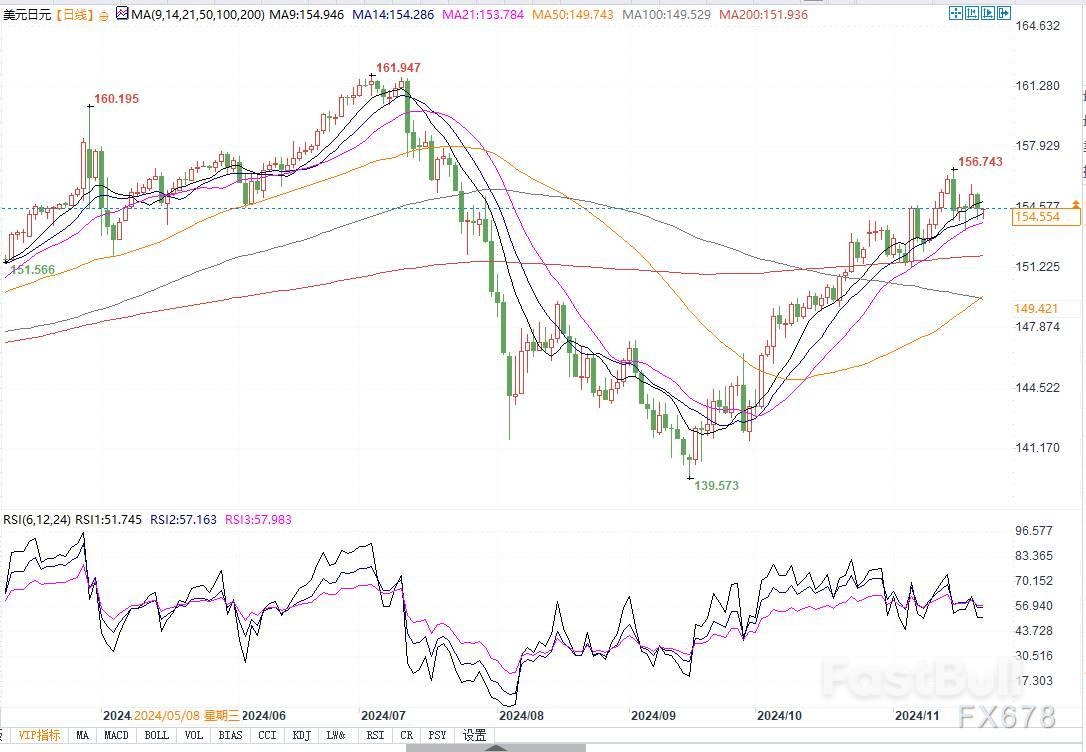Switch to the MA indicator tab
This screenshot has width=1086, height=752.
tap(83, 735)
